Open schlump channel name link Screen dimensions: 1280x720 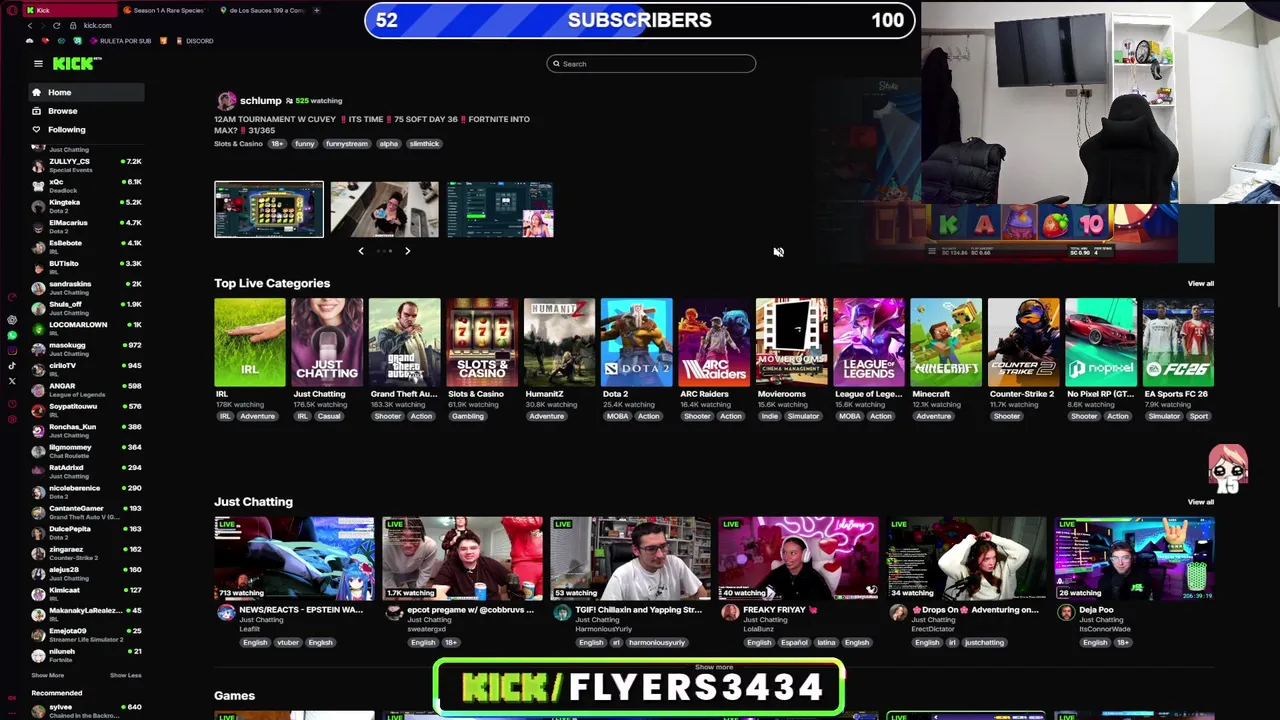click(x=260, y=101)
